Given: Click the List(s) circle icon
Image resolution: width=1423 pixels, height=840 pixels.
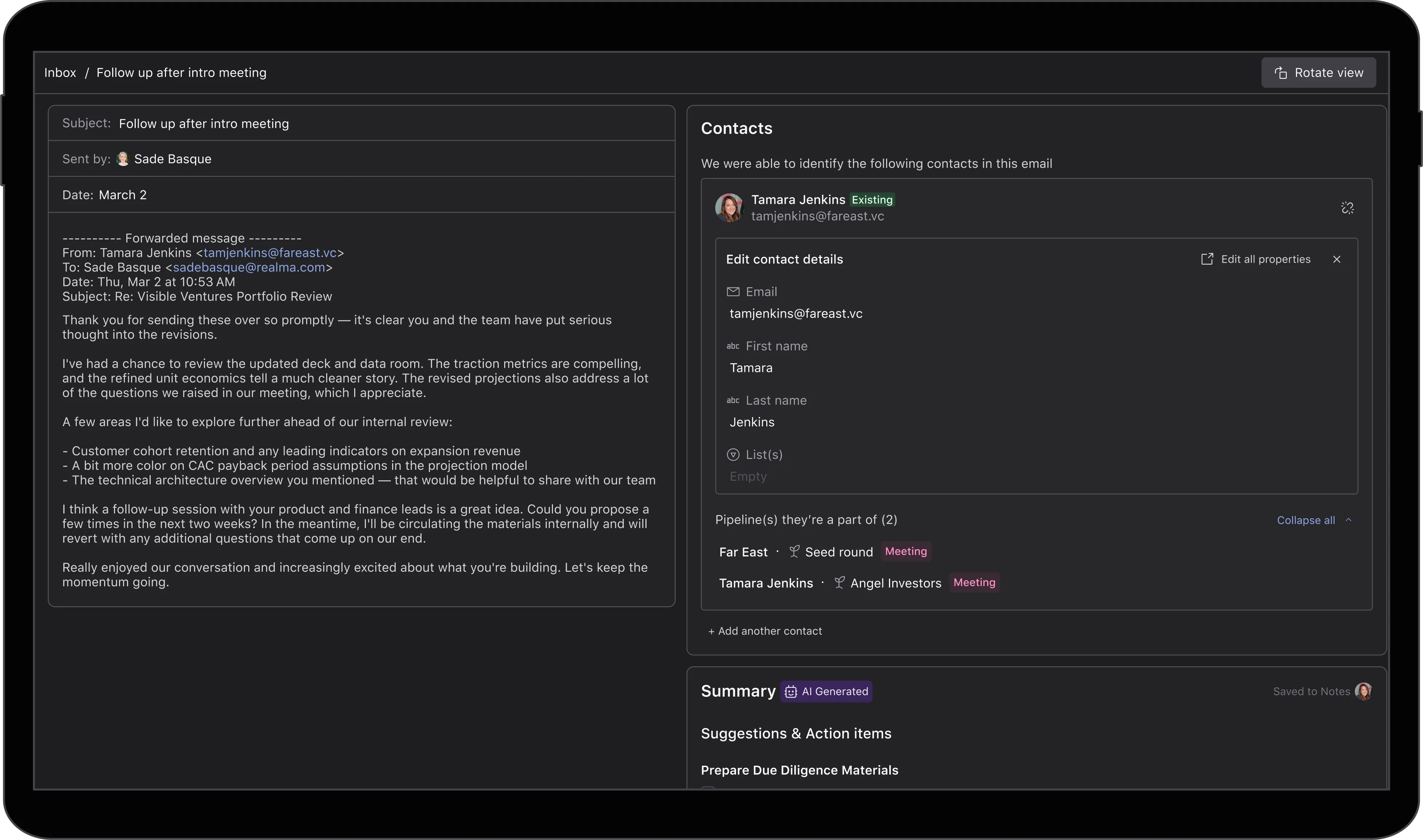Looking at the screenshot, I should 733,455.
